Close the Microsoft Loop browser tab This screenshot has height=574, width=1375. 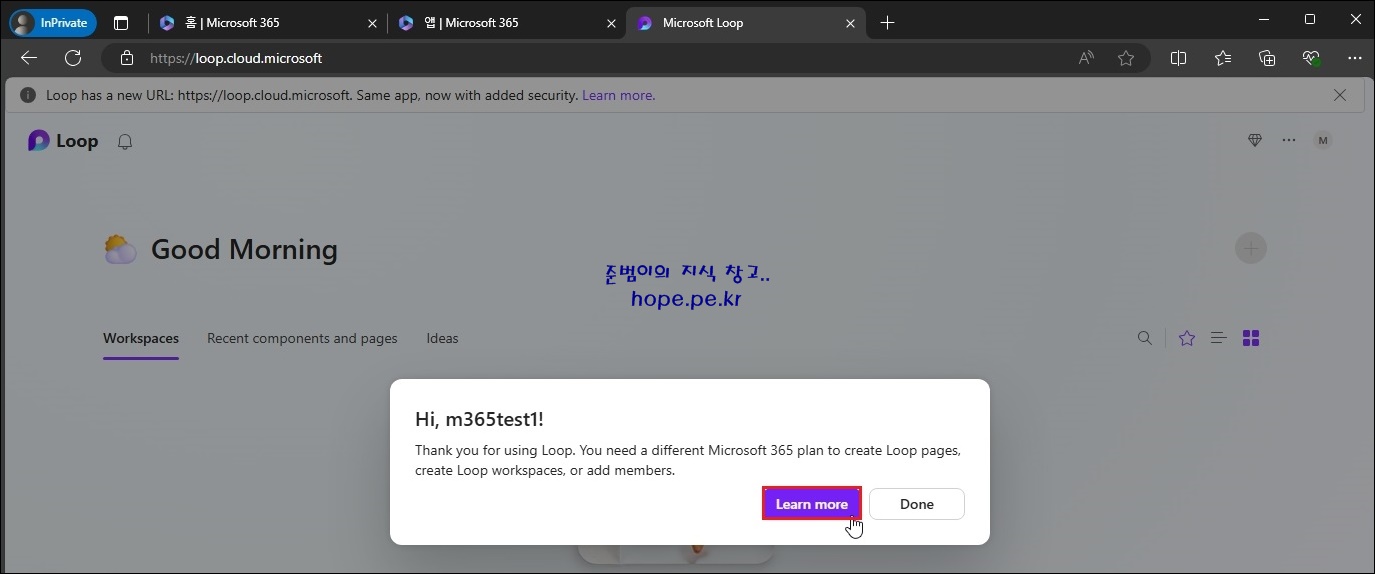click(x=851, y=23)
